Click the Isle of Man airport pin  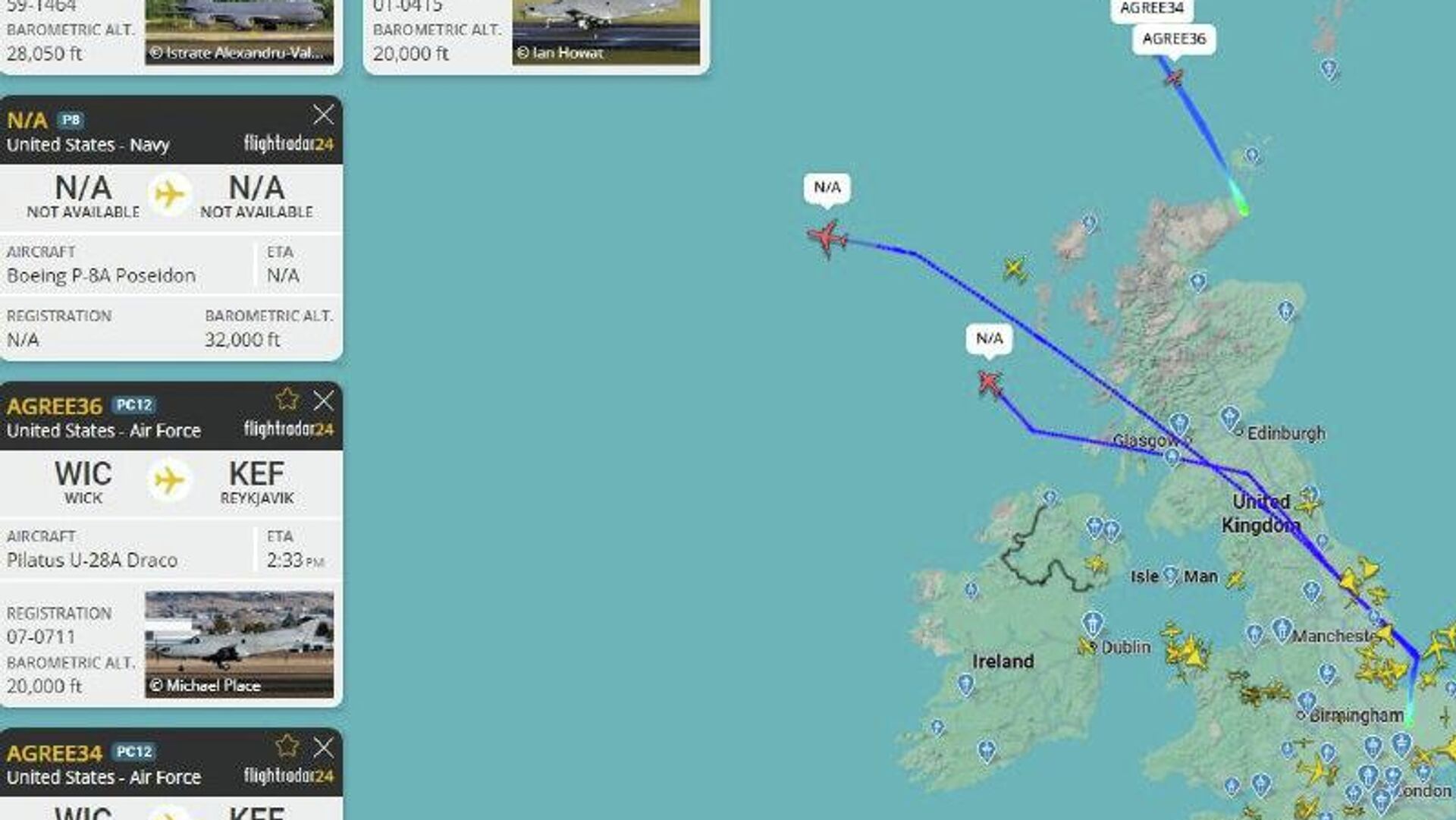click(x=1171, y=574)
